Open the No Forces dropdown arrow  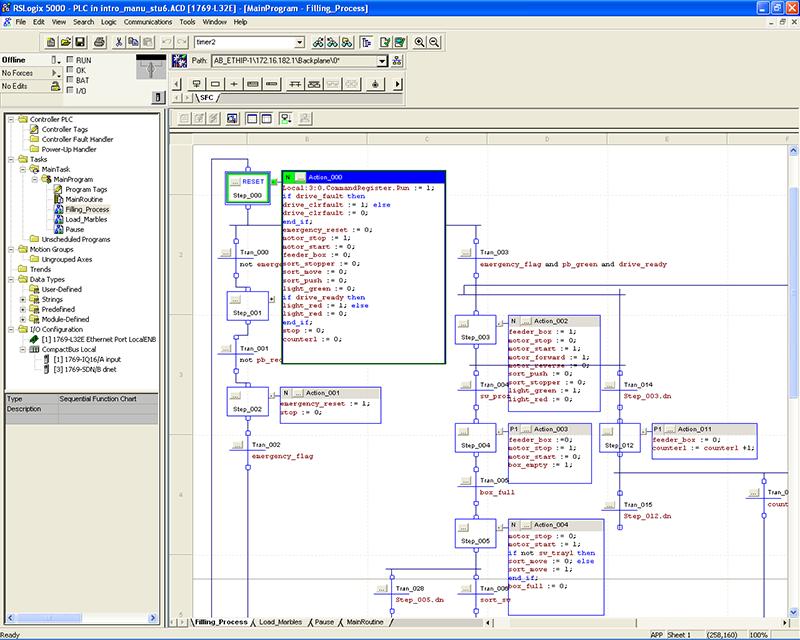click(x=56, y=73)
